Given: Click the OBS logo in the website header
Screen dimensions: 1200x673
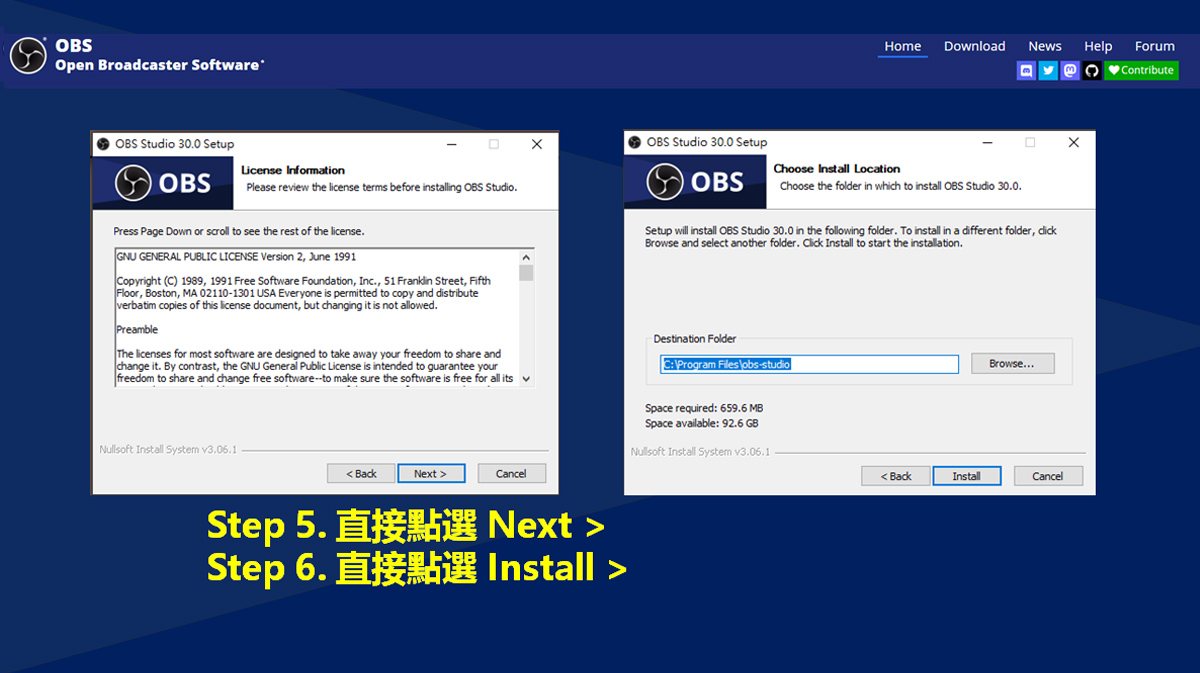Looking at the screenshot, I should pos(28,55).
